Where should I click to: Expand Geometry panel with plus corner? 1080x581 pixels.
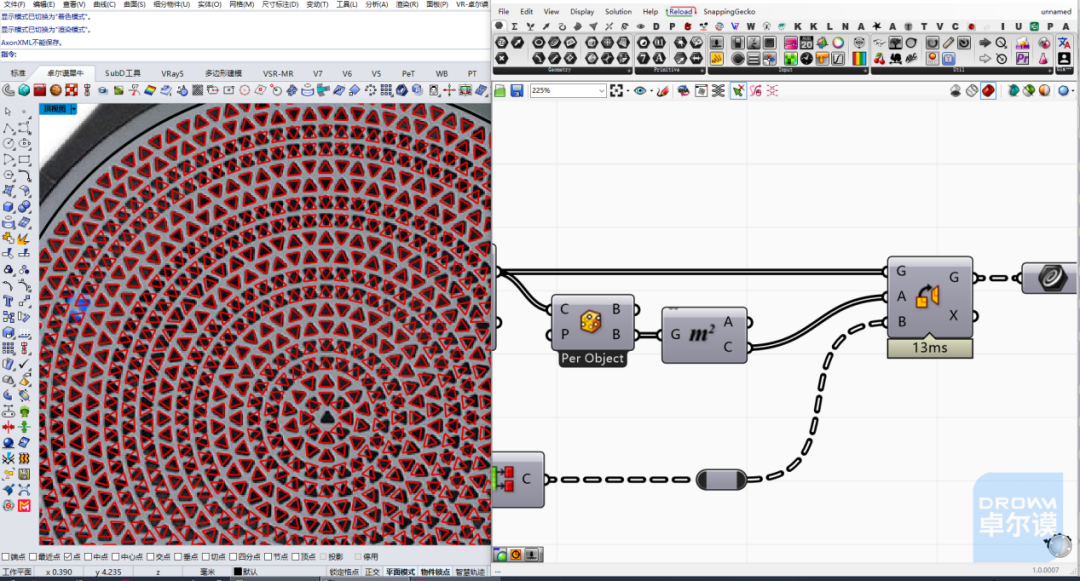[629, 70]
